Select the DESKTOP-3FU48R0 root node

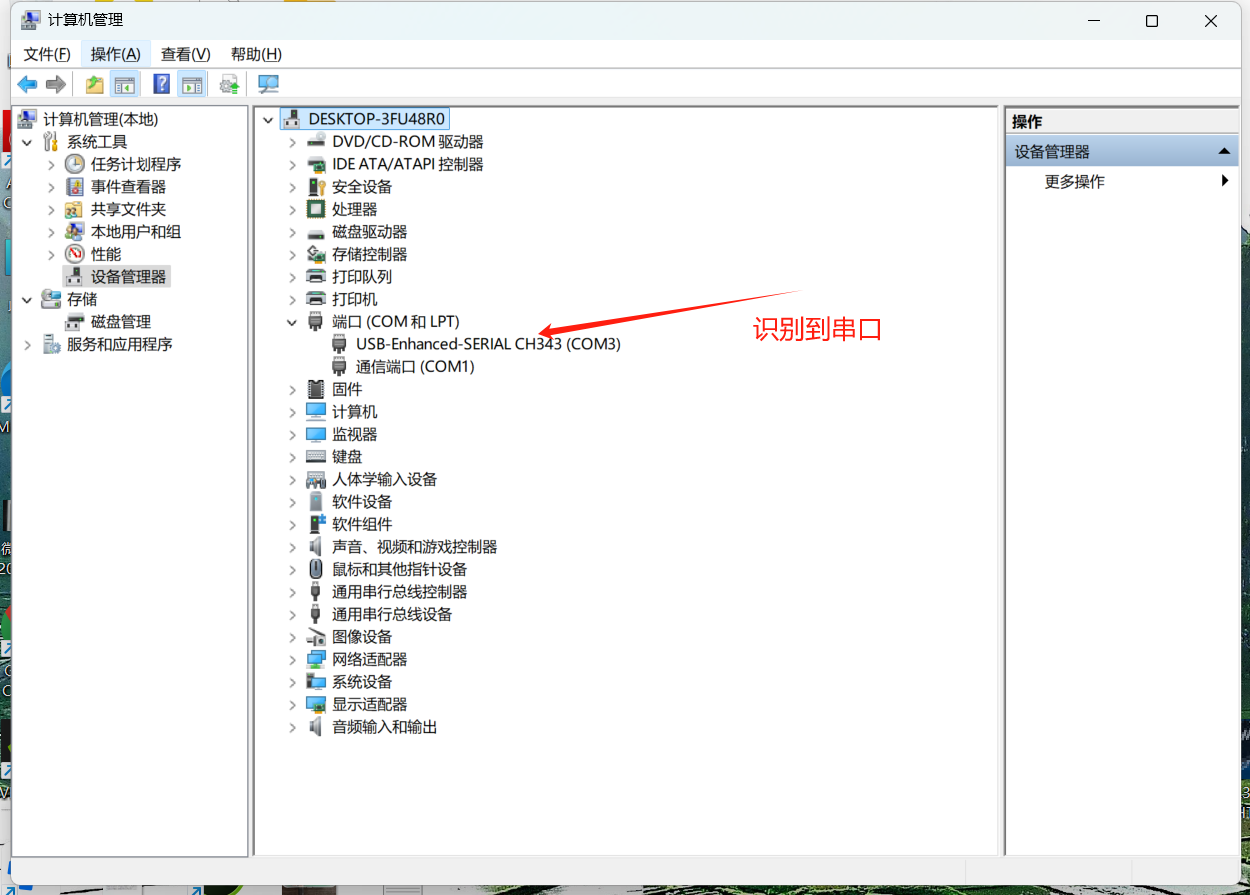click(x=376, y=119)
